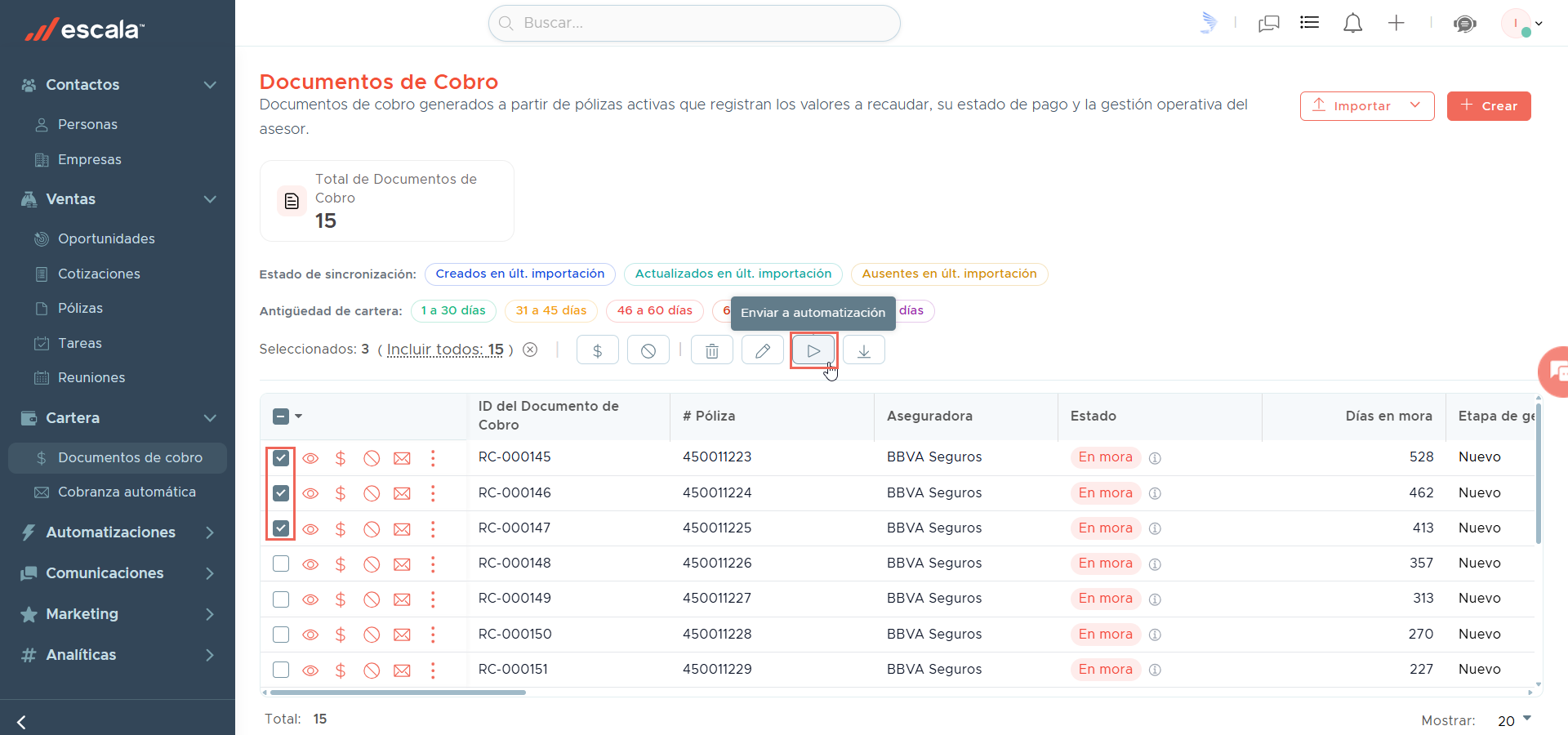This screenshot has width=1568, height=735.
Task: Click the info icon beside RC-000149 status
Action: click(1155, 599)
